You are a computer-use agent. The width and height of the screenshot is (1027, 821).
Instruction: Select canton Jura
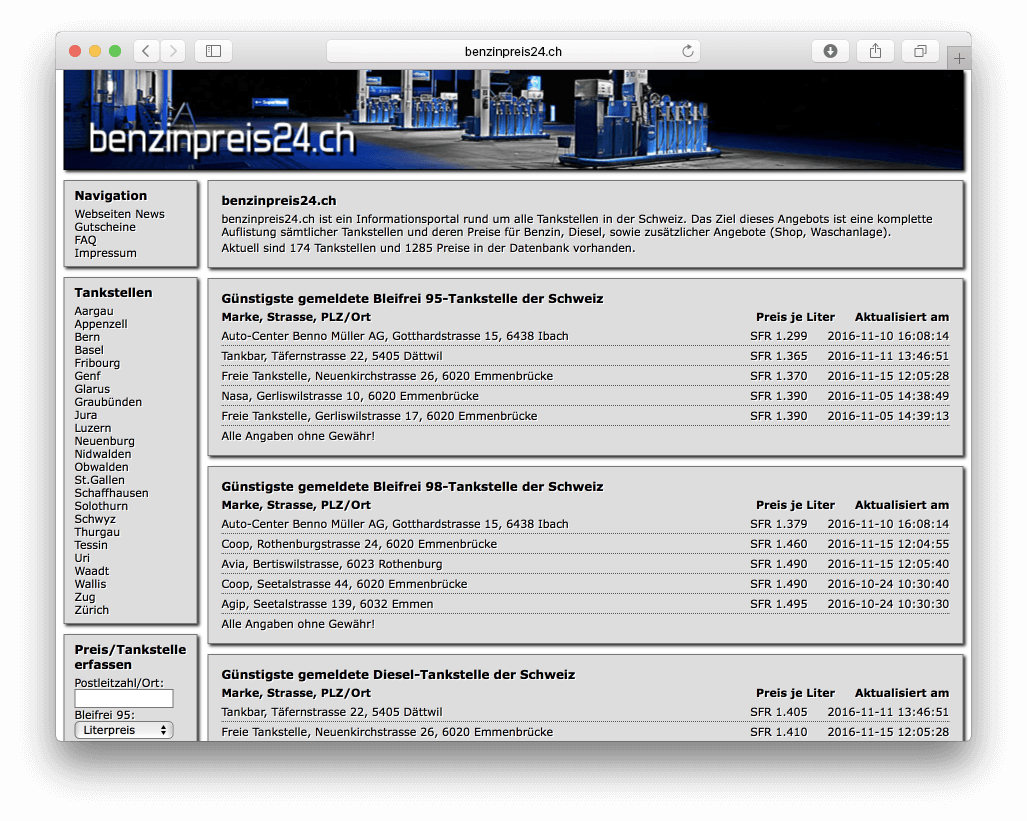(86, 415)
